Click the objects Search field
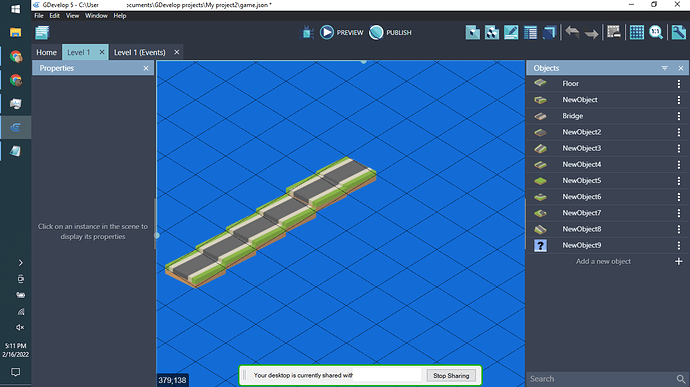 point(602,379)
